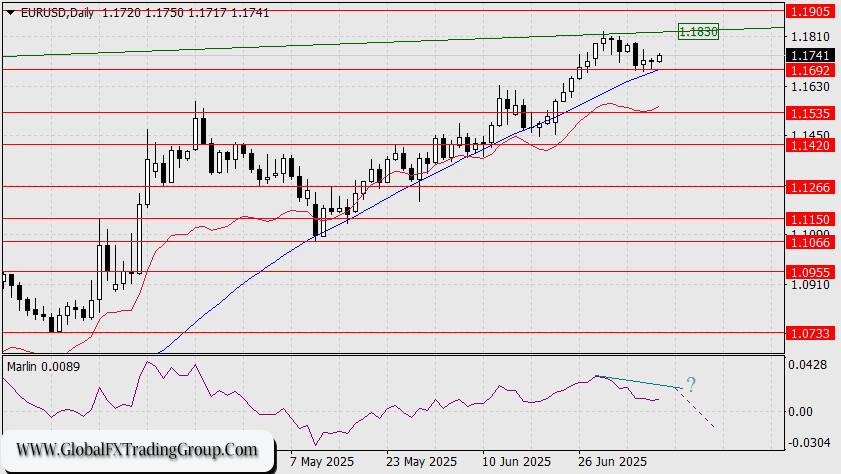
Task: Click the current price tag 1.1741
Action: click(809, 55)
